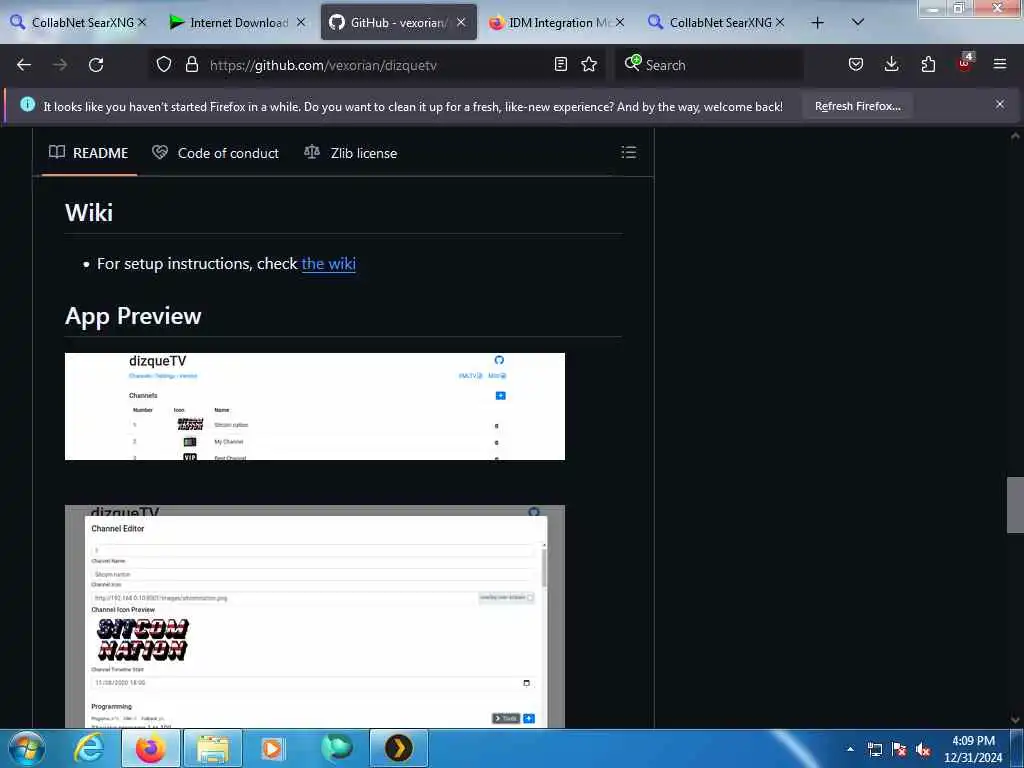Click the page vertical scrollbar thumb
This screenshot has width=1024, height=768.
[x=1015, y=505]
